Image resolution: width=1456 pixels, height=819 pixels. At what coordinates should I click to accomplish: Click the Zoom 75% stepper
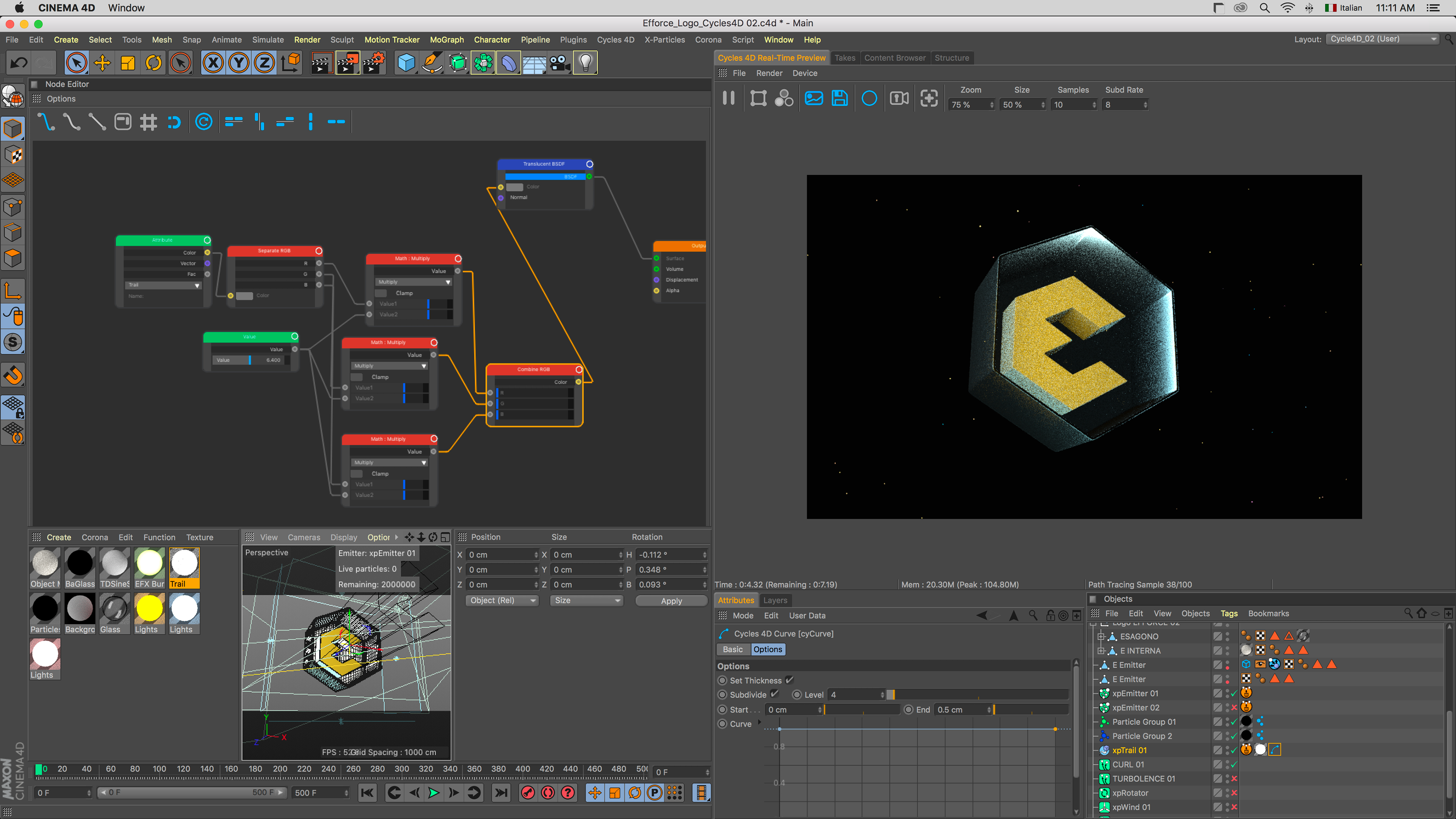click(992, 105)
